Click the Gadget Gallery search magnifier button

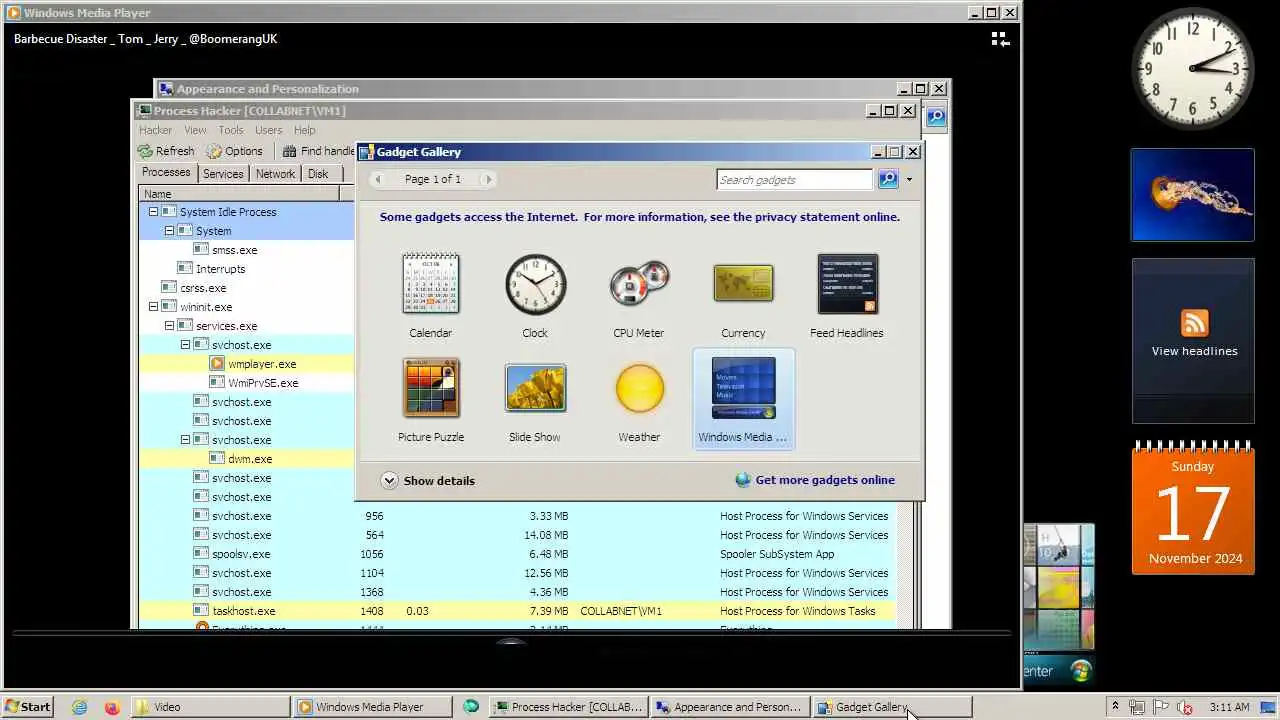(x=888, y=179)
